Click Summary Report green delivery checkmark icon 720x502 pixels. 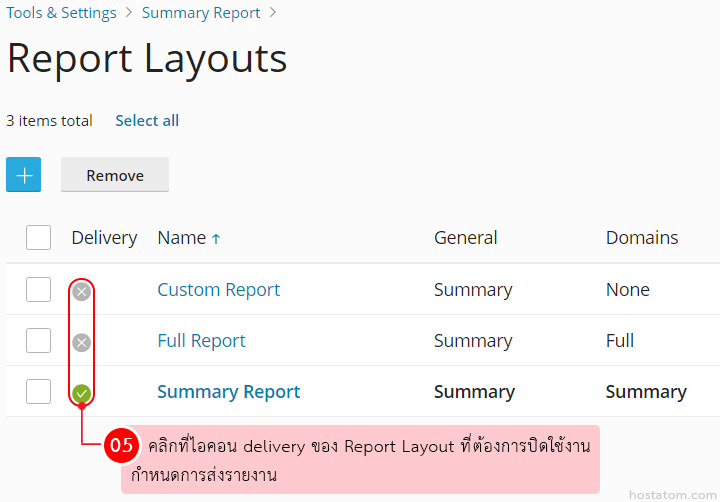pyautogui.click(x=82, y=393)
